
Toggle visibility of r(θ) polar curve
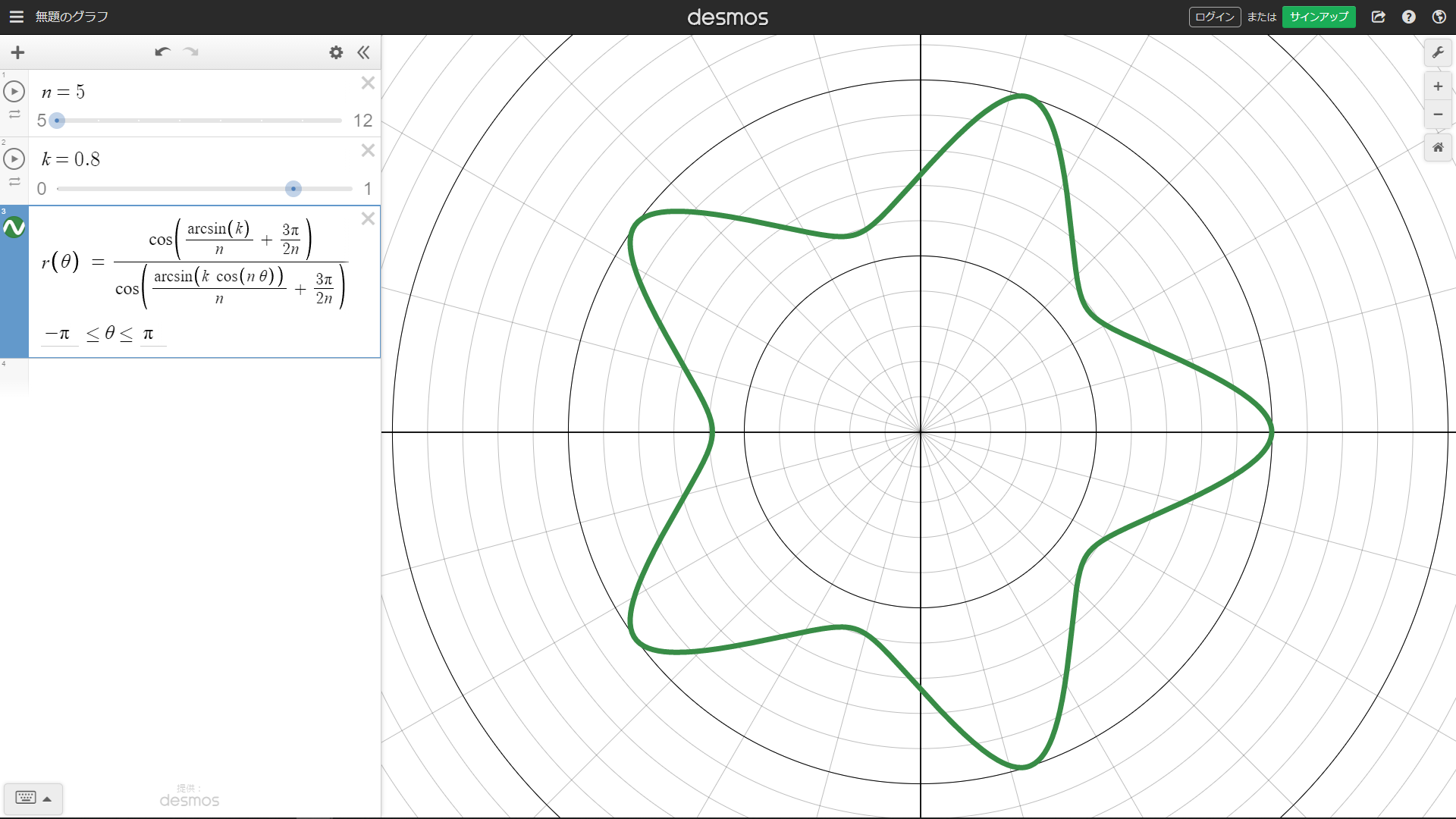tap(14, 227)
